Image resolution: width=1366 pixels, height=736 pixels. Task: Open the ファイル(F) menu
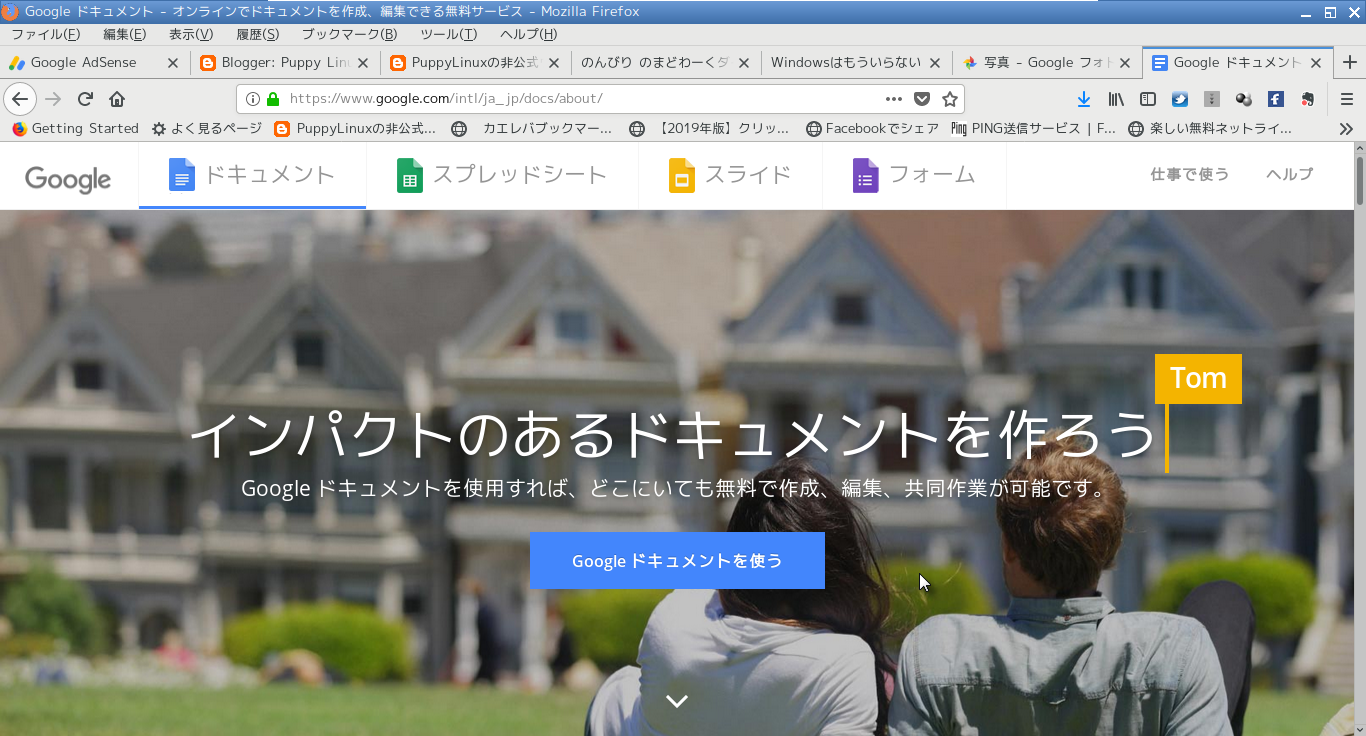pyautogui.click(x=45, y=34)
